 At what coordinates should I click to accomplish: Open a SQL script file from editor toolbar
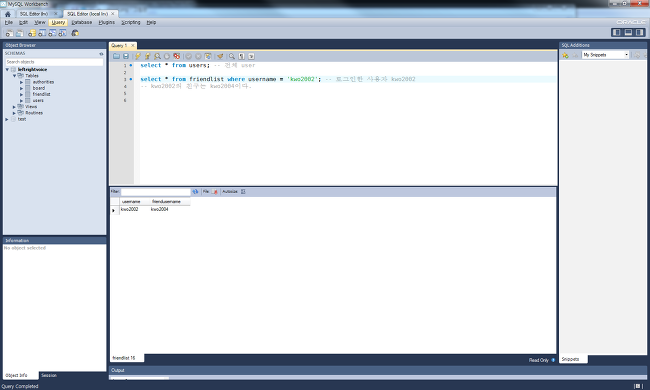point(116,56)
